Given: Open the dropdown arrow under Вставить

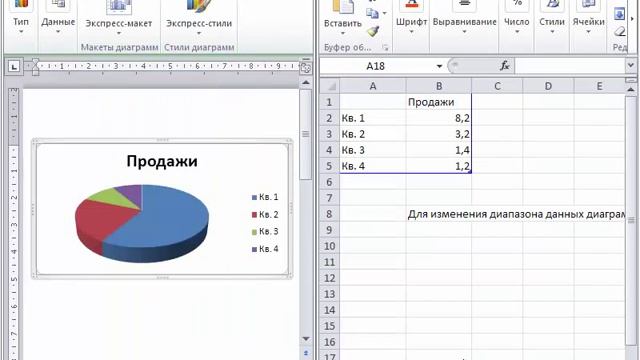Looking at the screenshot, I should (x=343, y=33).
